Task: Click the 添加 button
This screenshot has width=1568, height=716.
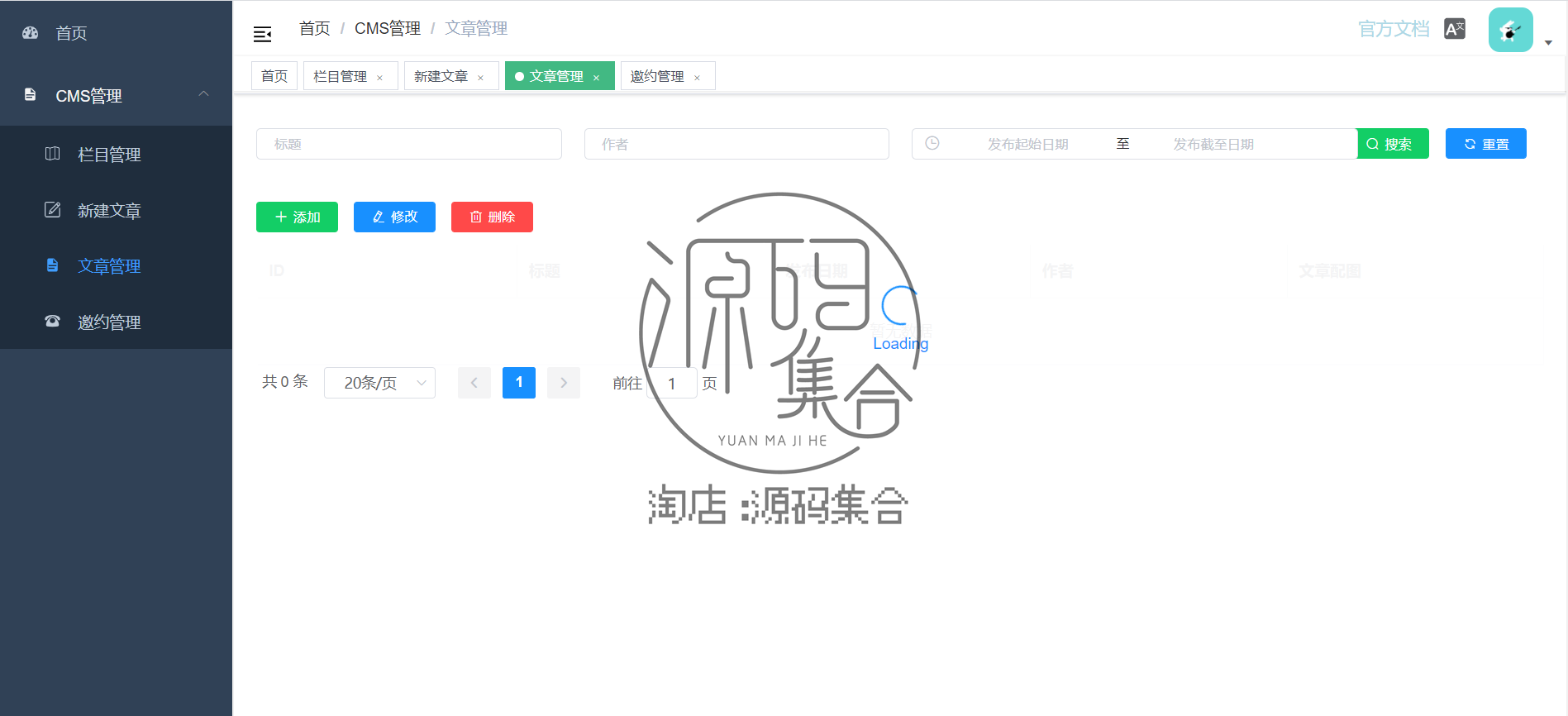Action: coord(297,217)
